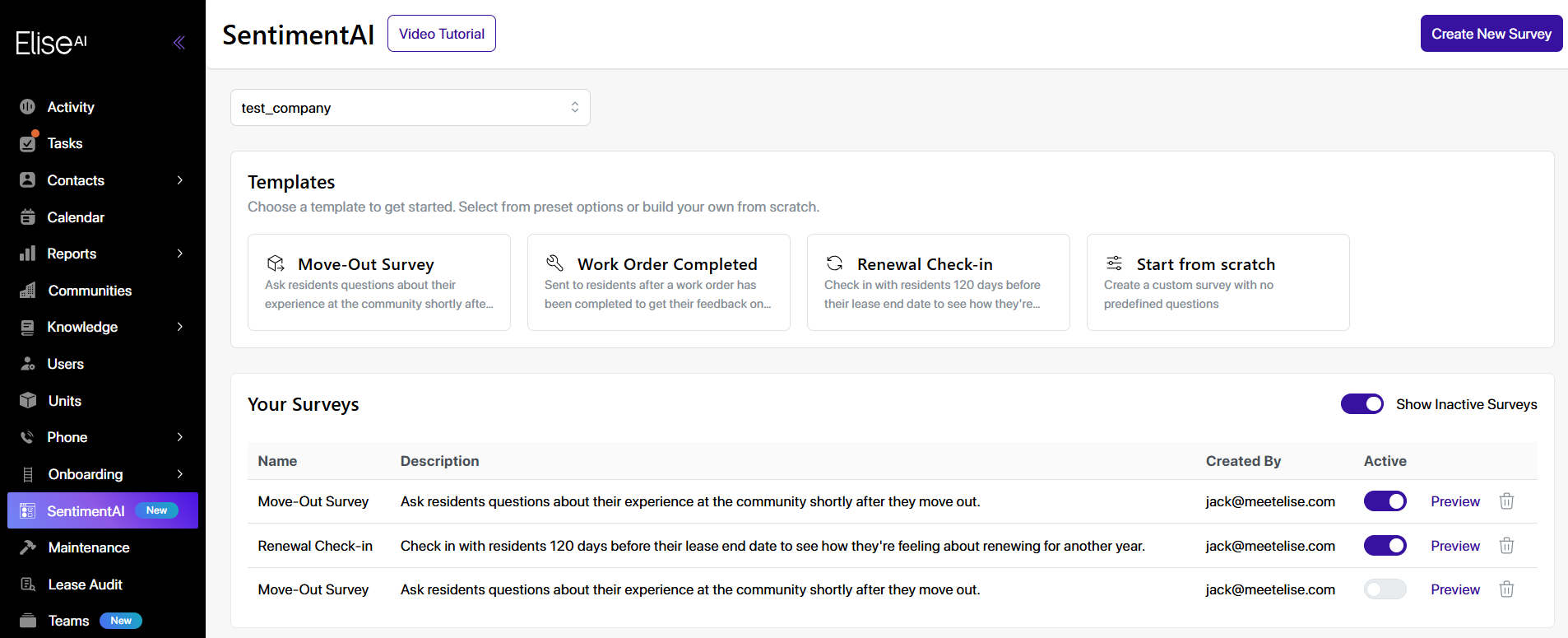Screen dimensions: 1568x638
Task: Click the Tasks checkbox icon in the sidebar
Action: [x=28, y=143]
